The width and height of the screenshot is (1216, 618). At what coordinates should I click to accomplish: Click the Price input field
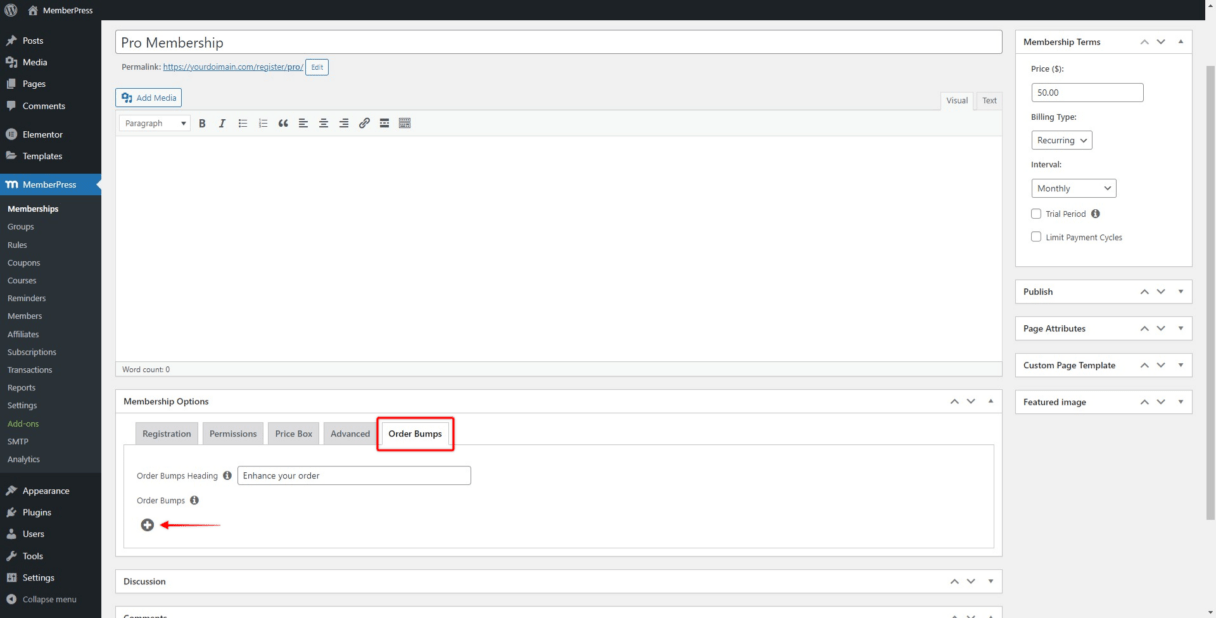[x=1087, y=92]
